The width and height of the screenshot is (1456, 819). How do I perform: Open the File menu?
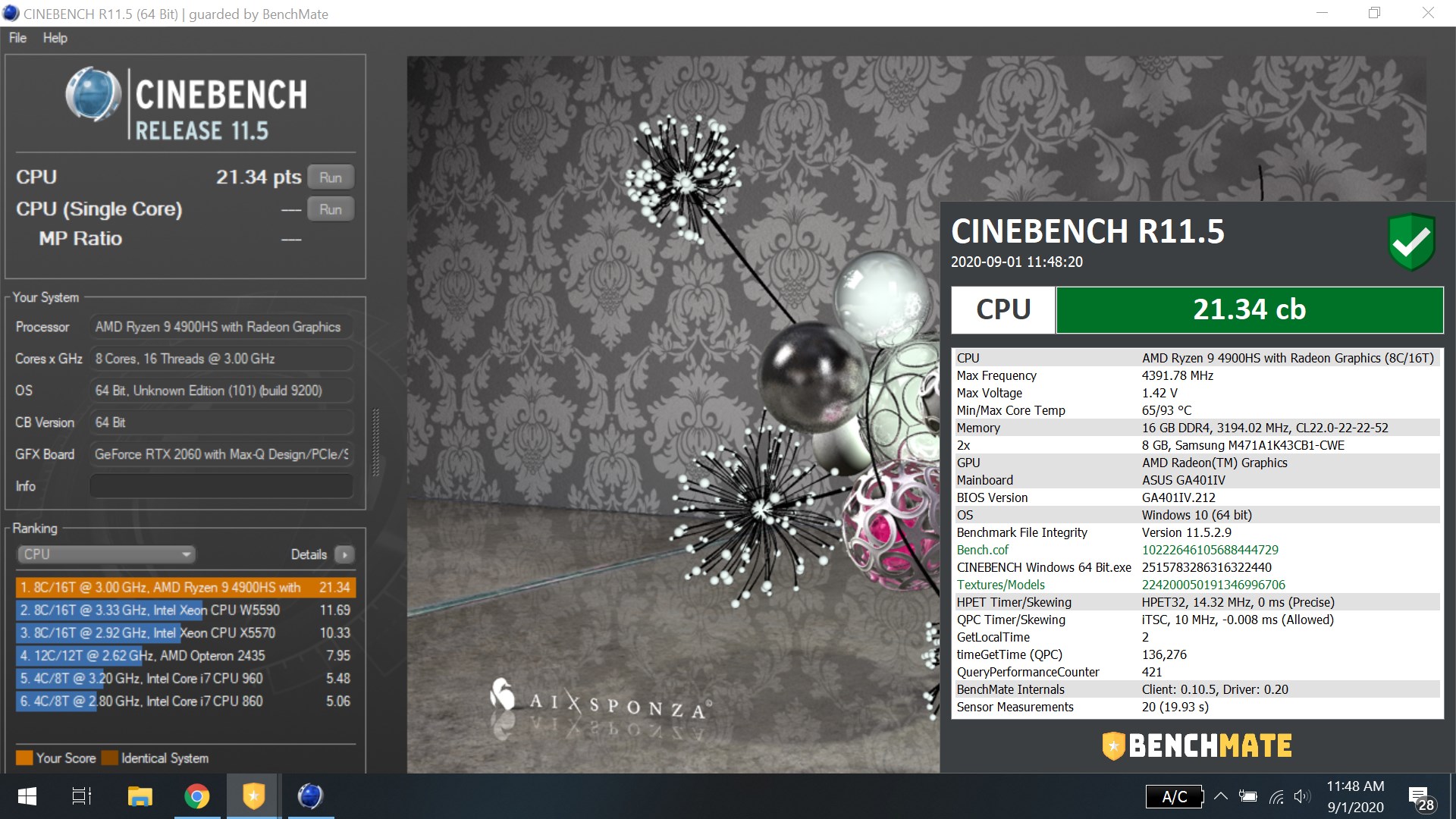click(x=17, y=38)
